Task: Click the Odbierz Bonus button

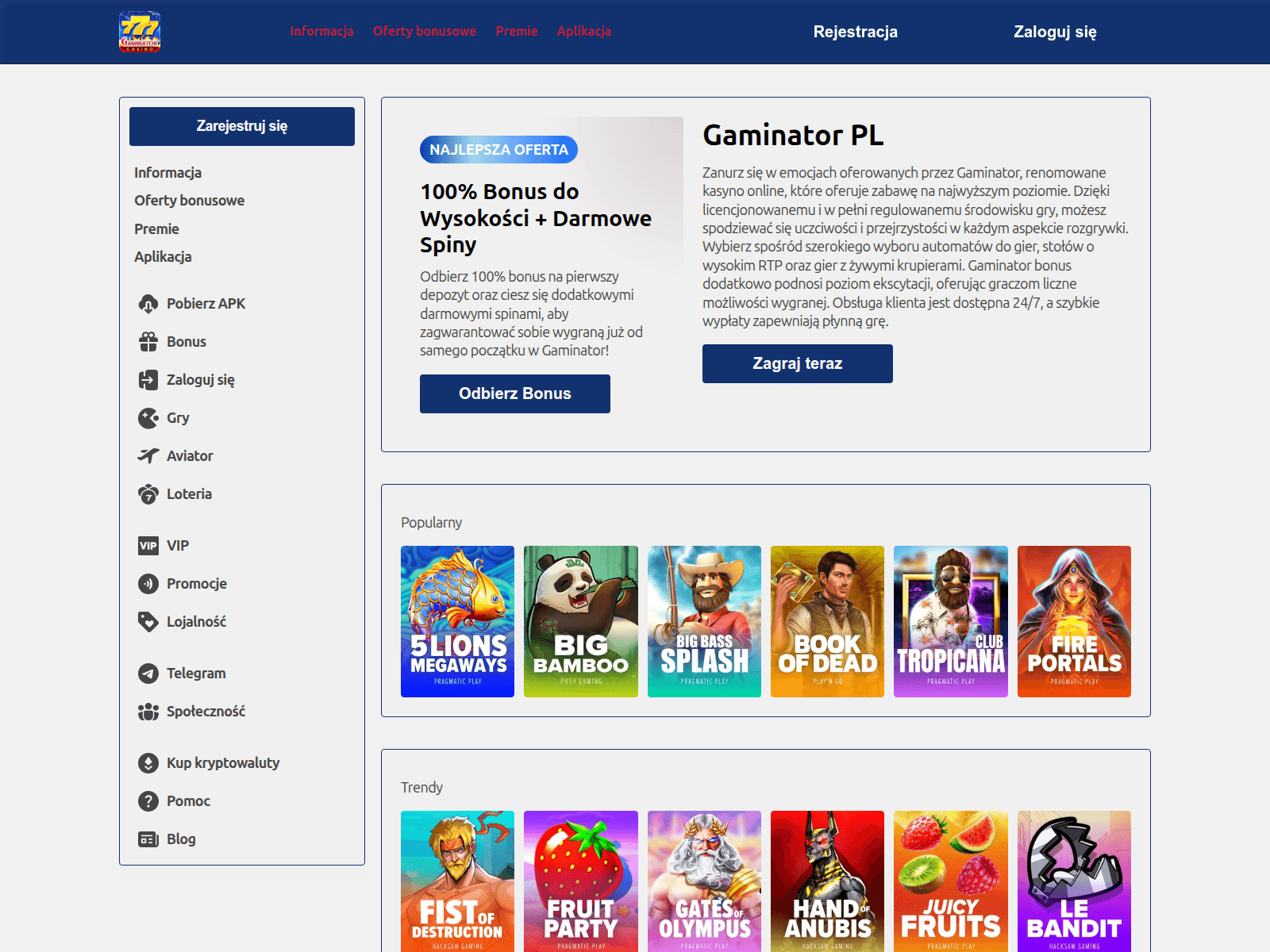Action: [x=515, y=393]
